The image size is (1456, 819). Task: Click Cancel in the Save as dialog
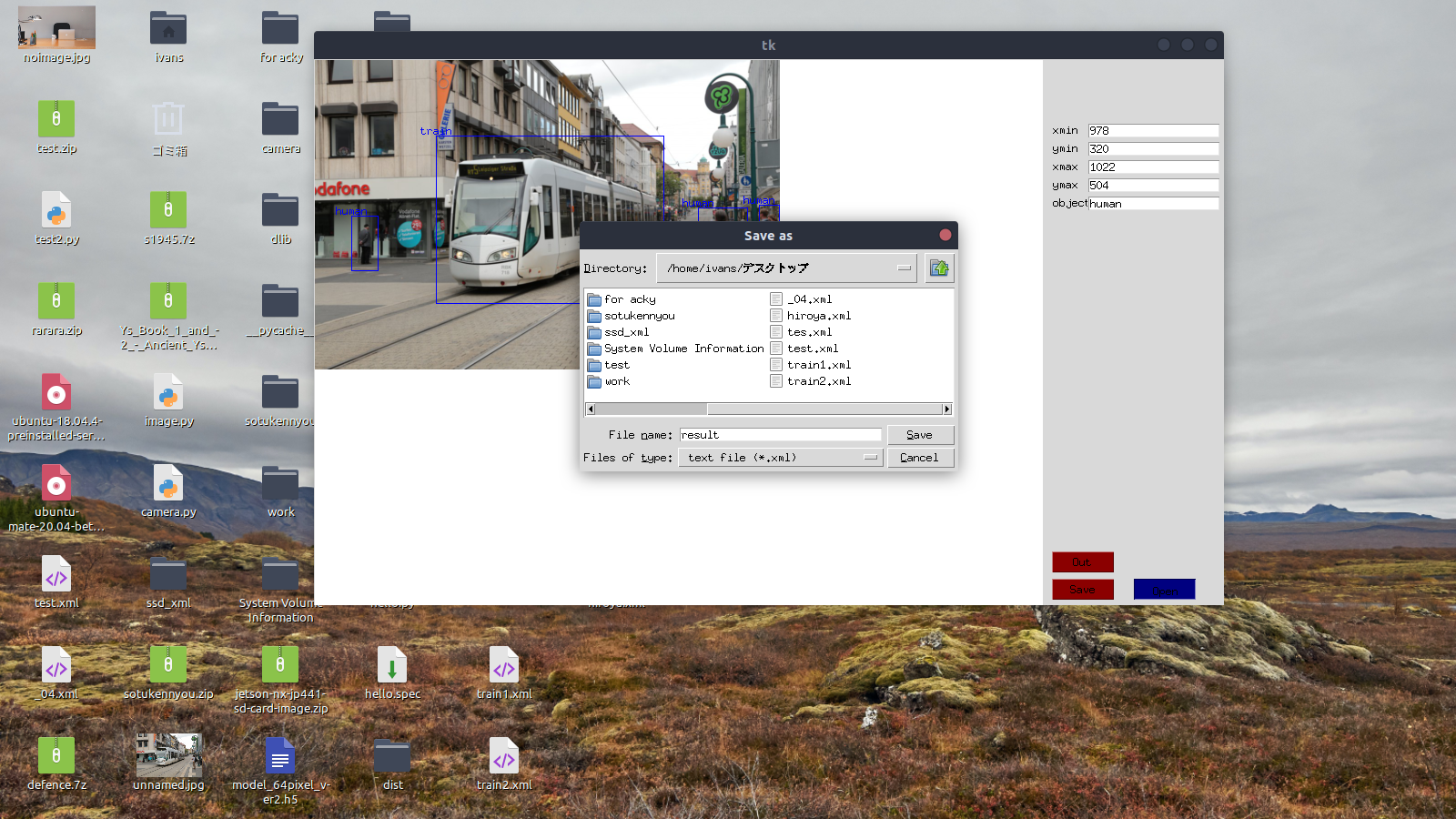point(920,457)
